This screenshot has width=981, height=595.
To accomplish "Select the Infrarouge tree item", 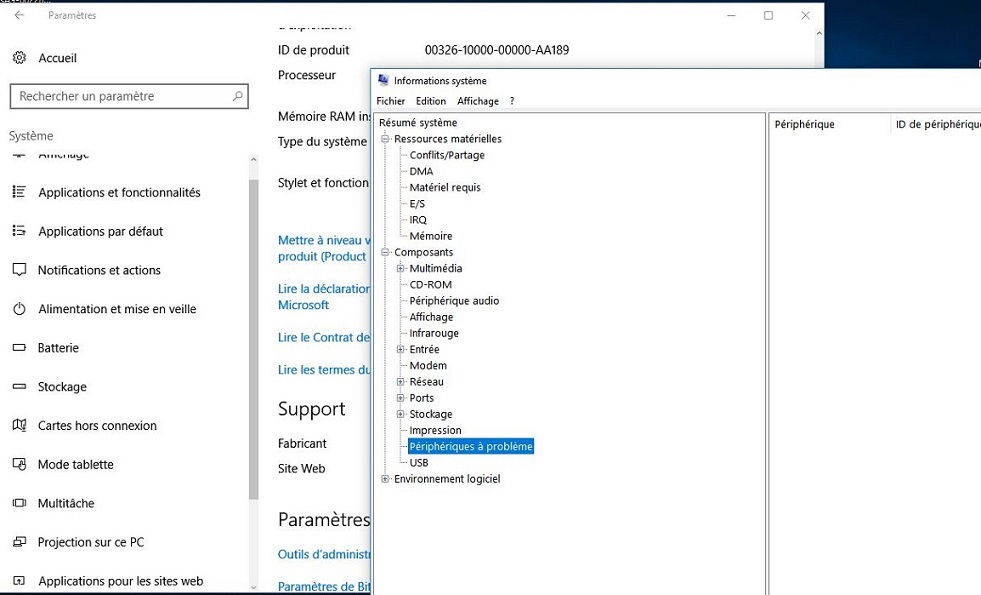I will (x=434, y=333).
